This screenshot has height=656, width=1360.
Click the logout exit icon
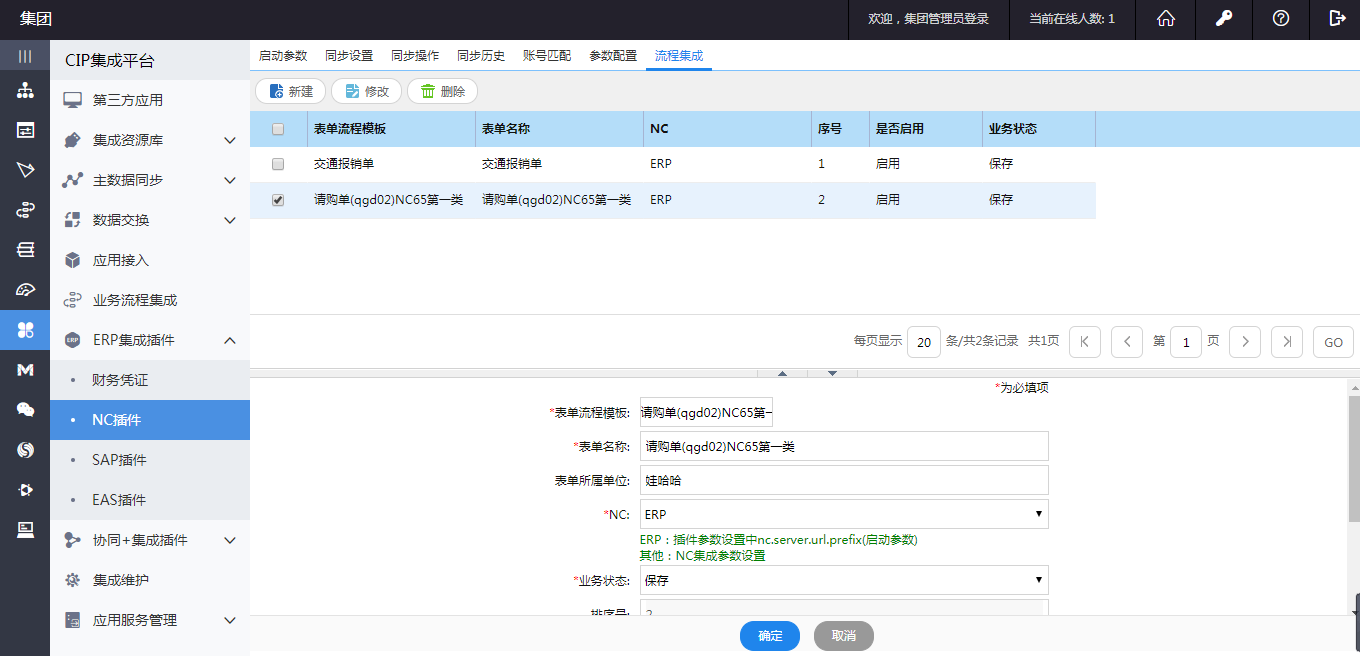pyautogui.click(x=1337, y=19)
